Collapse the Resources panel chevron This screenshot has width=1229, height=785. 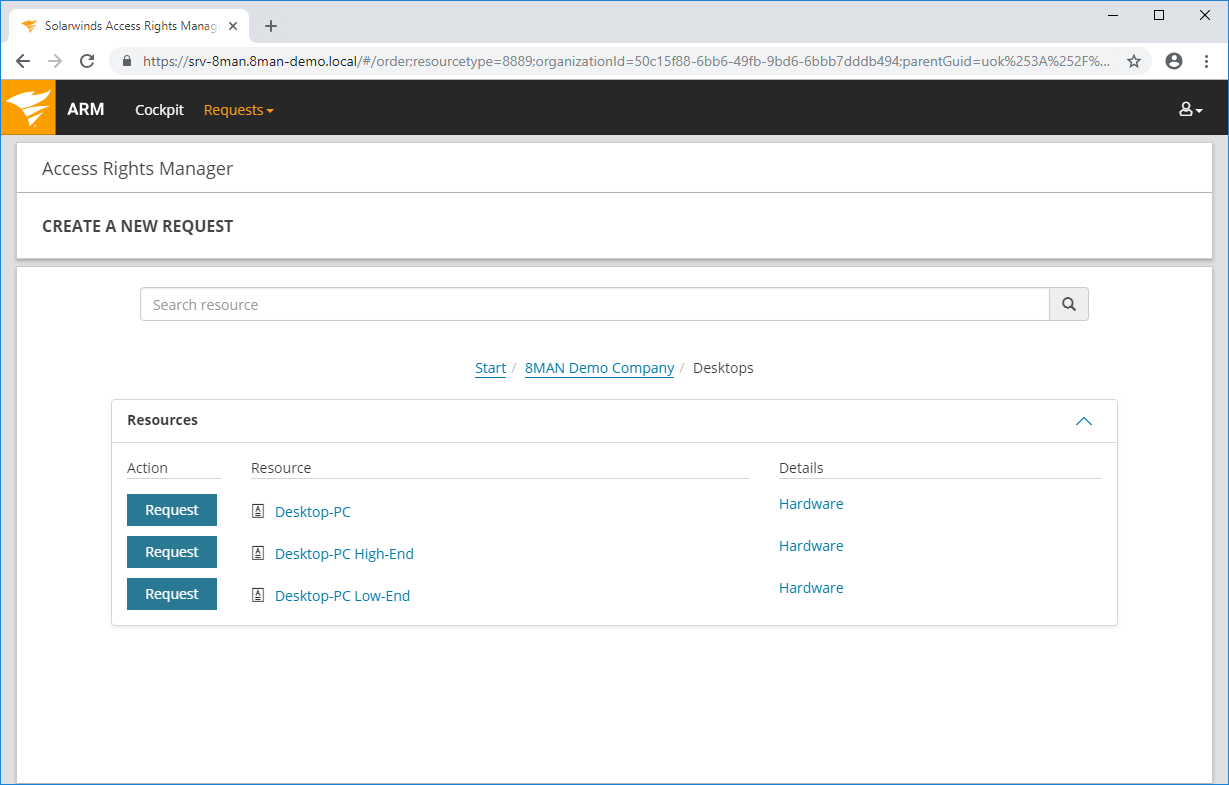pos(1083,421)
